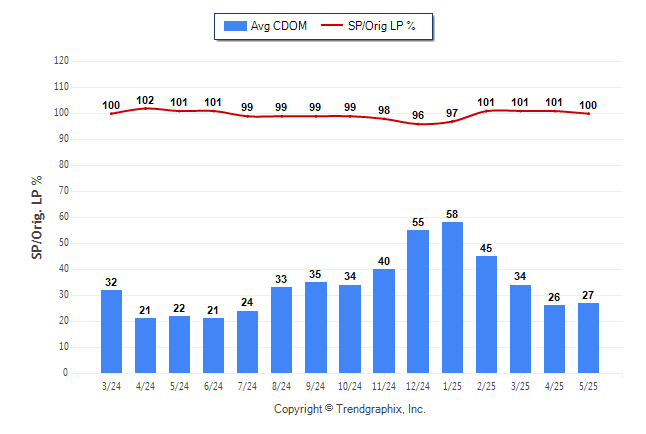Click the Avg CDOM legend entry

tap(265, 26)
